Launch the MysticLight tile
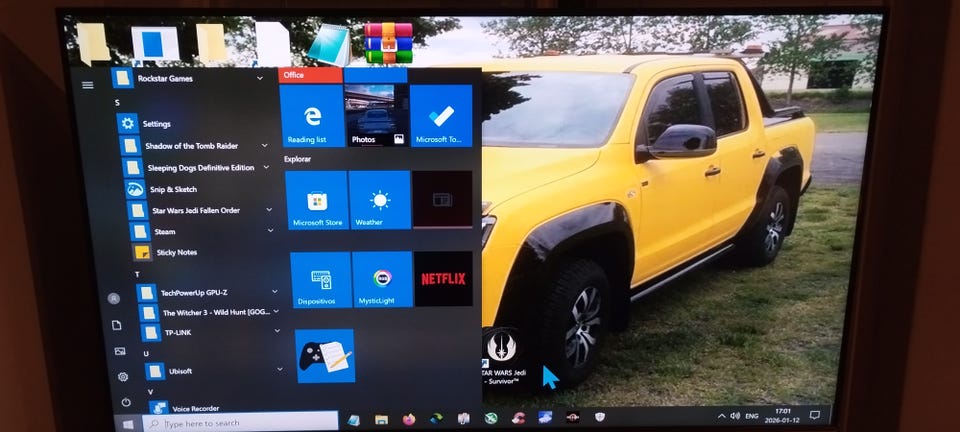The image size is (960, 432). 382,280
